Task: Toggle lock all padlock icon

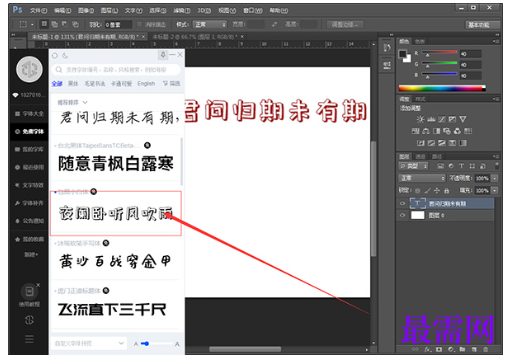Action: coord(447,191)
